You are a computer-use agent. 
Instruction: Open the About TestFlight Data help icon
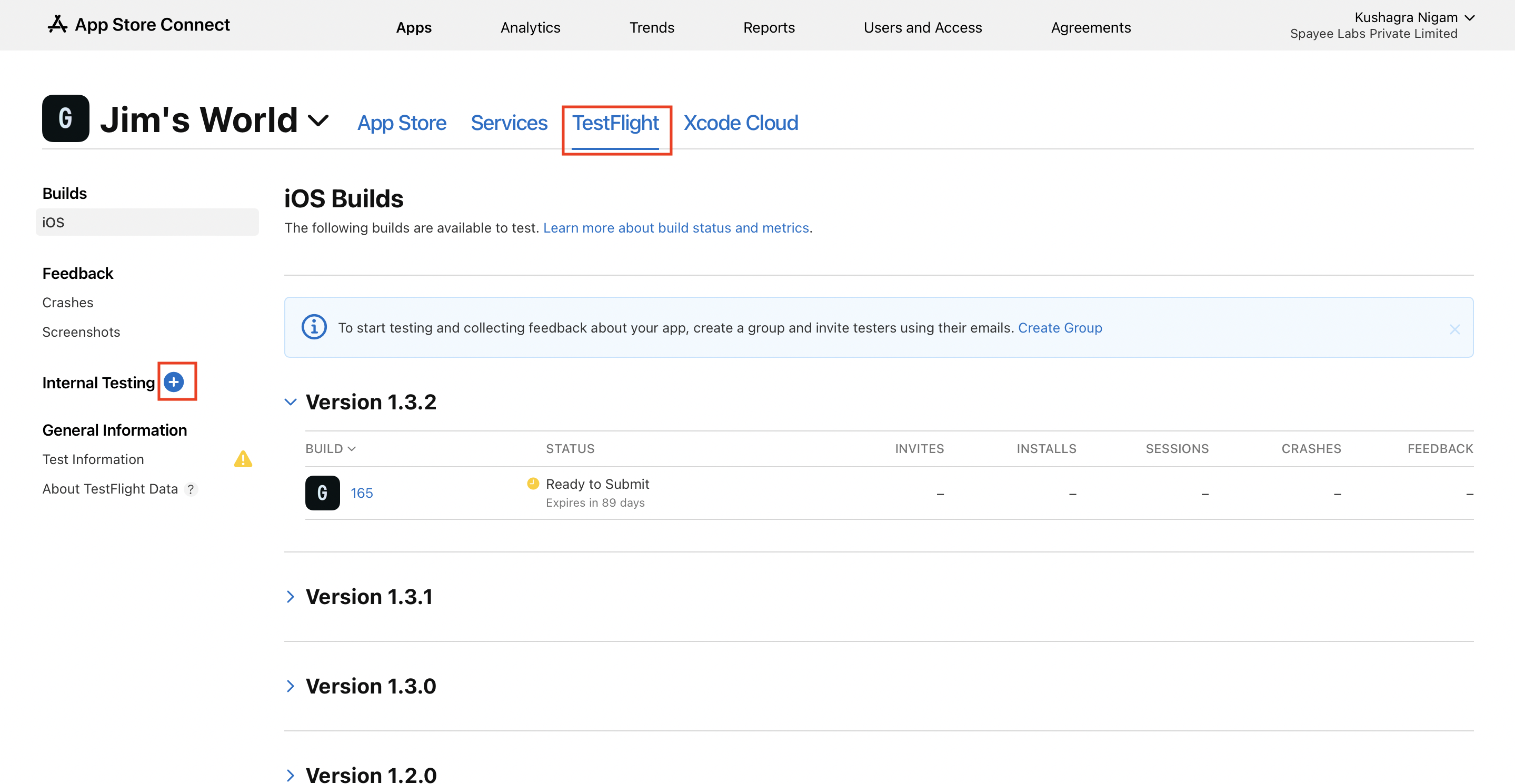click(191, 489)
